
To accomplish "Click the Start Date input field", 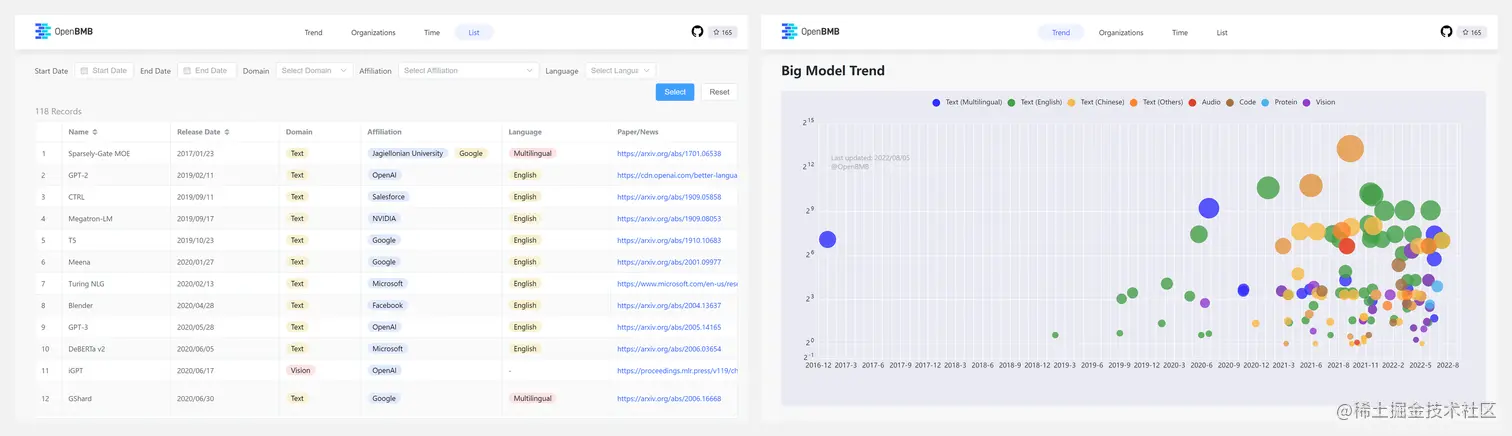I will coord(104,71).
